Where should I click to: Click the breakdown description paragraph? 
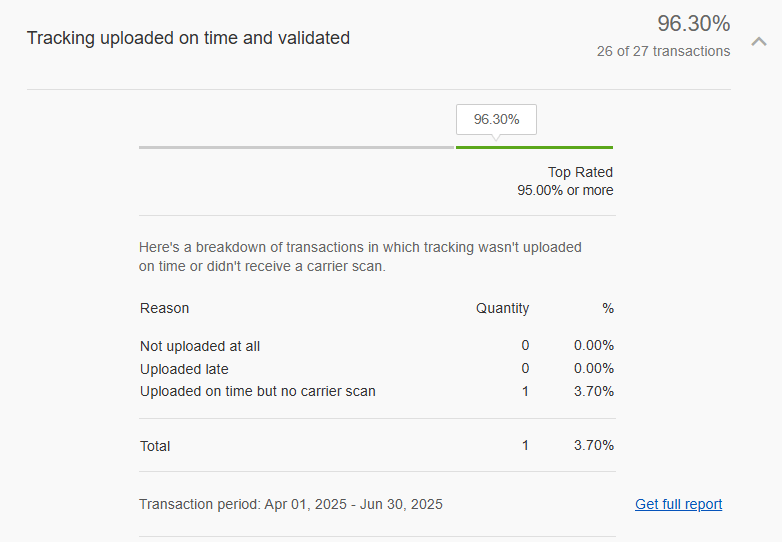[360, 256]
